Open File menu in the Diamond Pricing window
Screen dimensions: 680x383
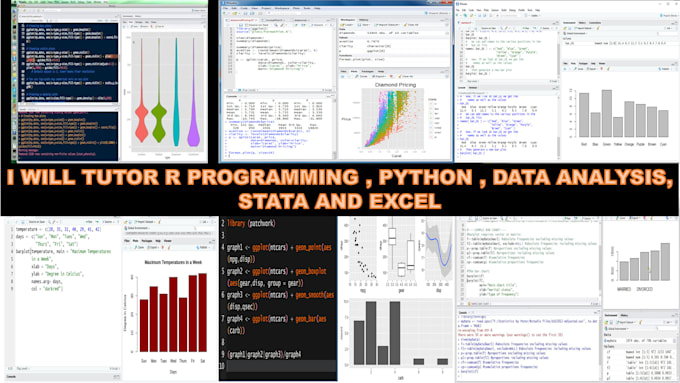pos(226,8)
